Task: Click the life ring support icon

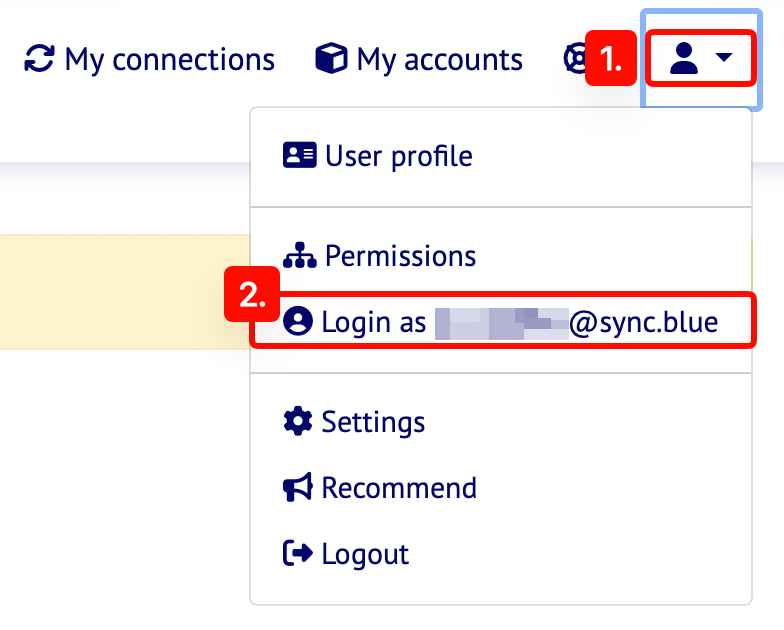Action: [x=575, y=59]
